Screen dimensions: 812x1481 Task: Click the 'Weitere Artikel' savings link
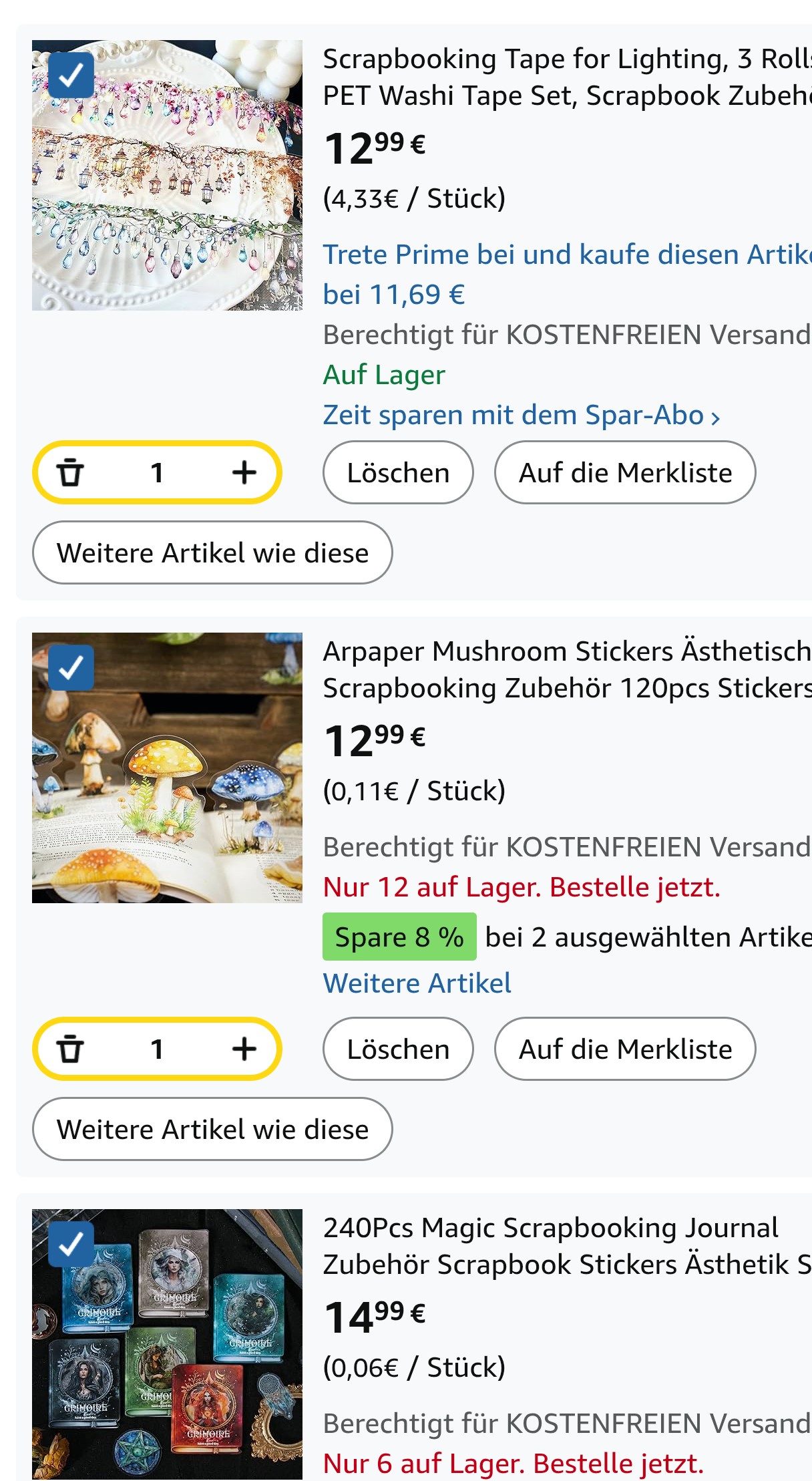coord(417,983)
